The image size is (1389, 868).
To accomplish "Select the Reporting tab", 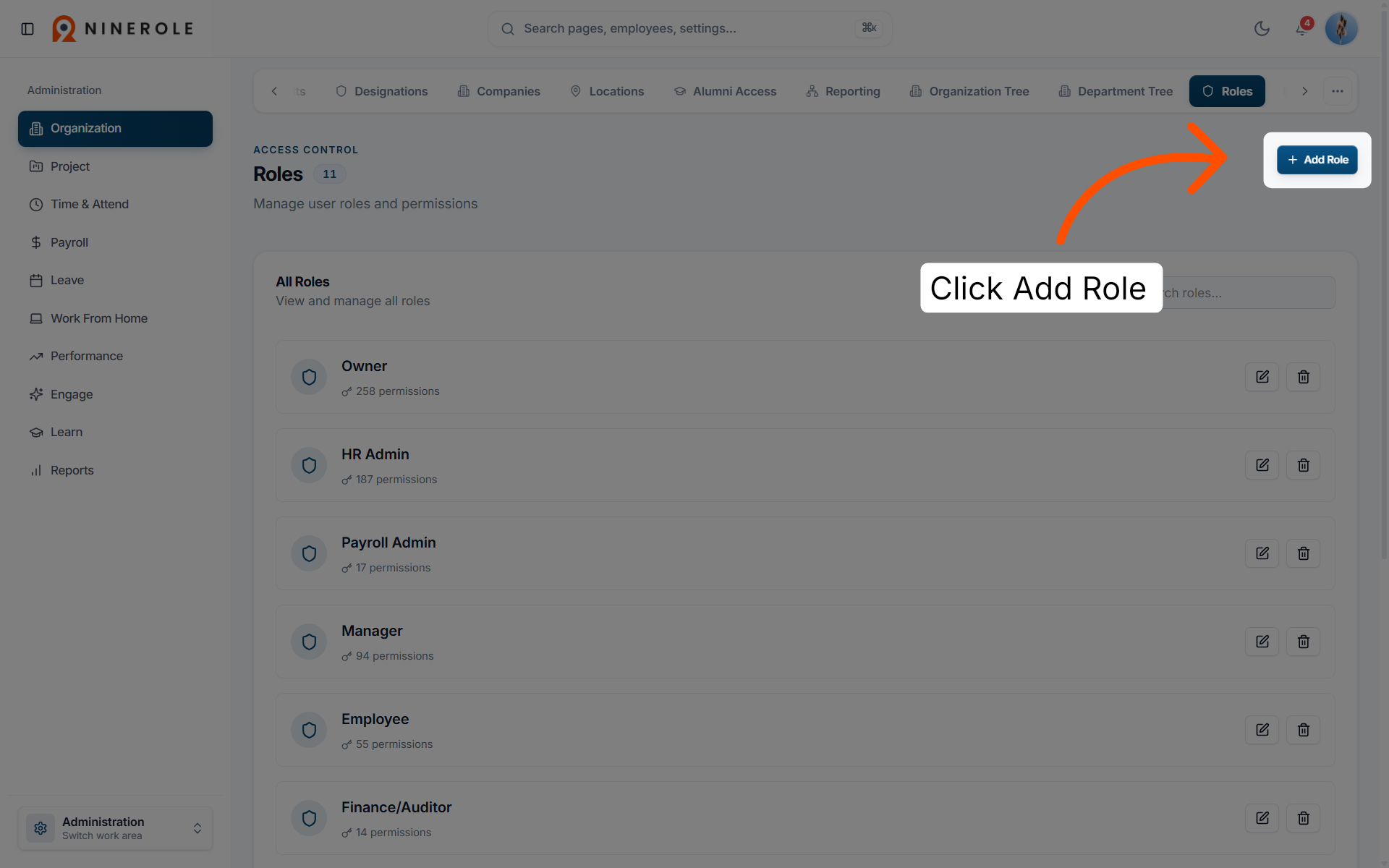I will click(x=844, y=91).
